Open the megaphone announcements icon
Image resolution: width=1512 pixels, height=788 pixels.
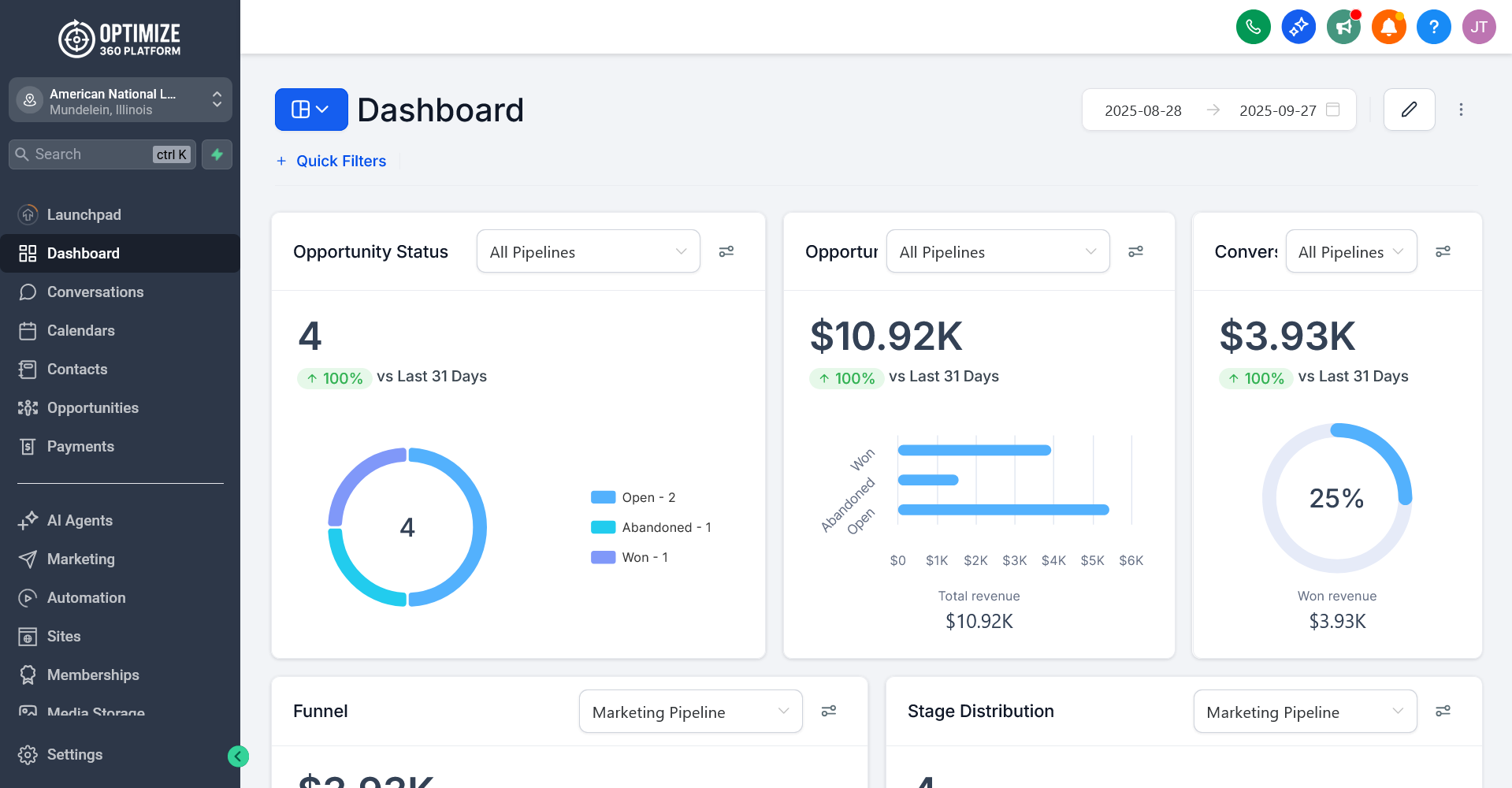pos(1343,28)
